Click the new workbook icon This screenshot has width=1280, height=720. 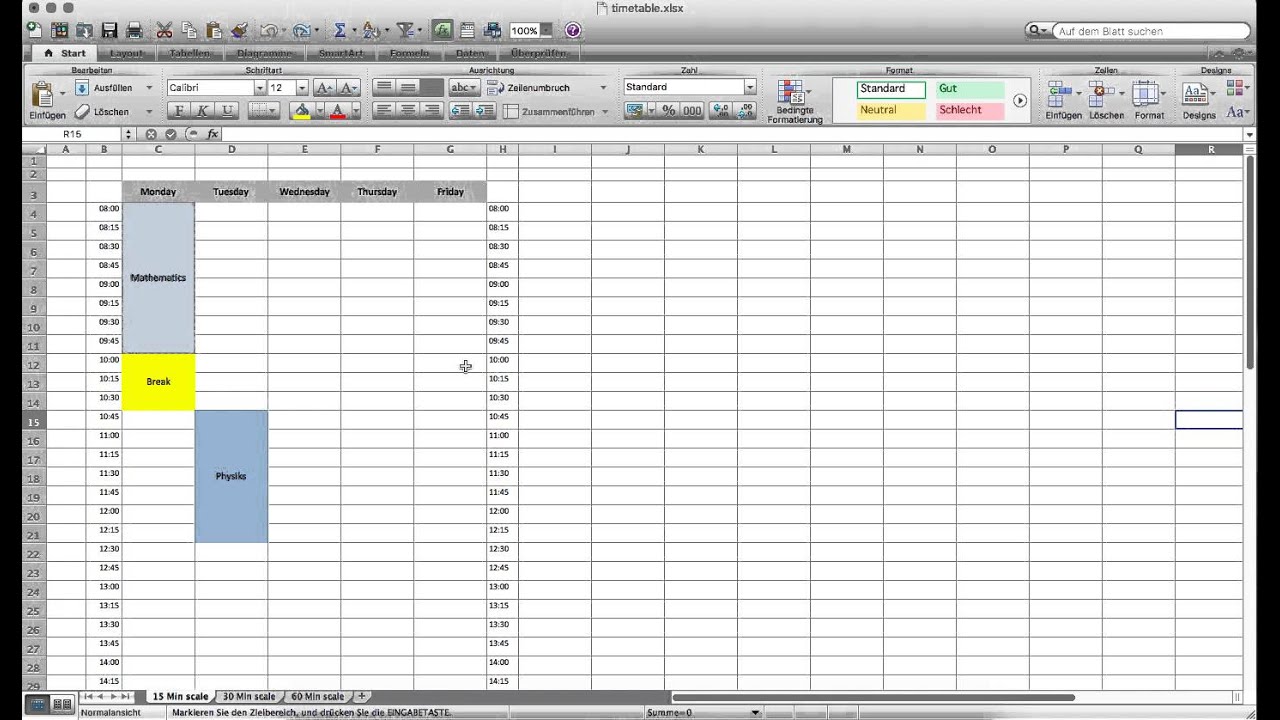tap(35, 31)
